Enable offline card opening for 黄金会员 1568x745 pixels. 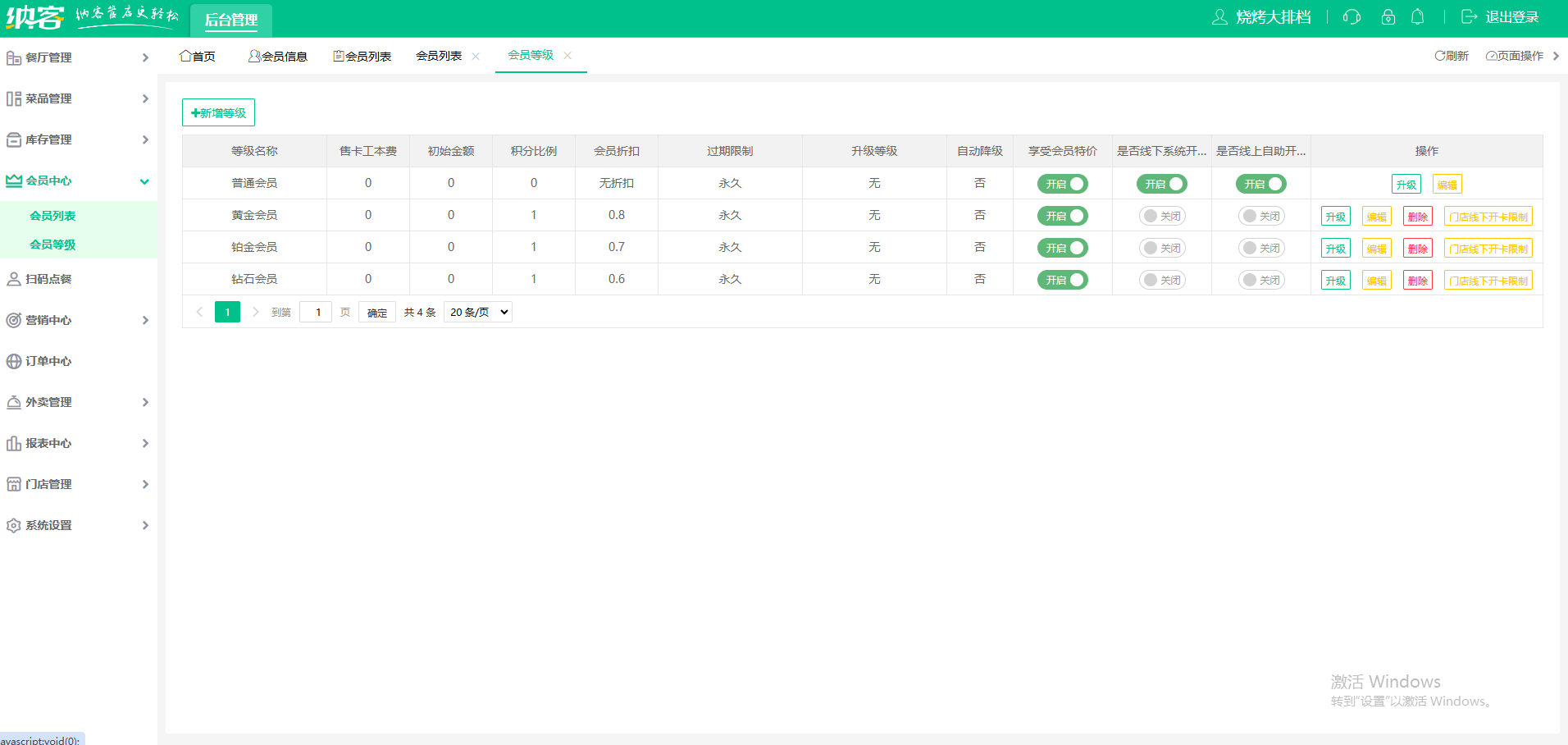pos(1161,216)
